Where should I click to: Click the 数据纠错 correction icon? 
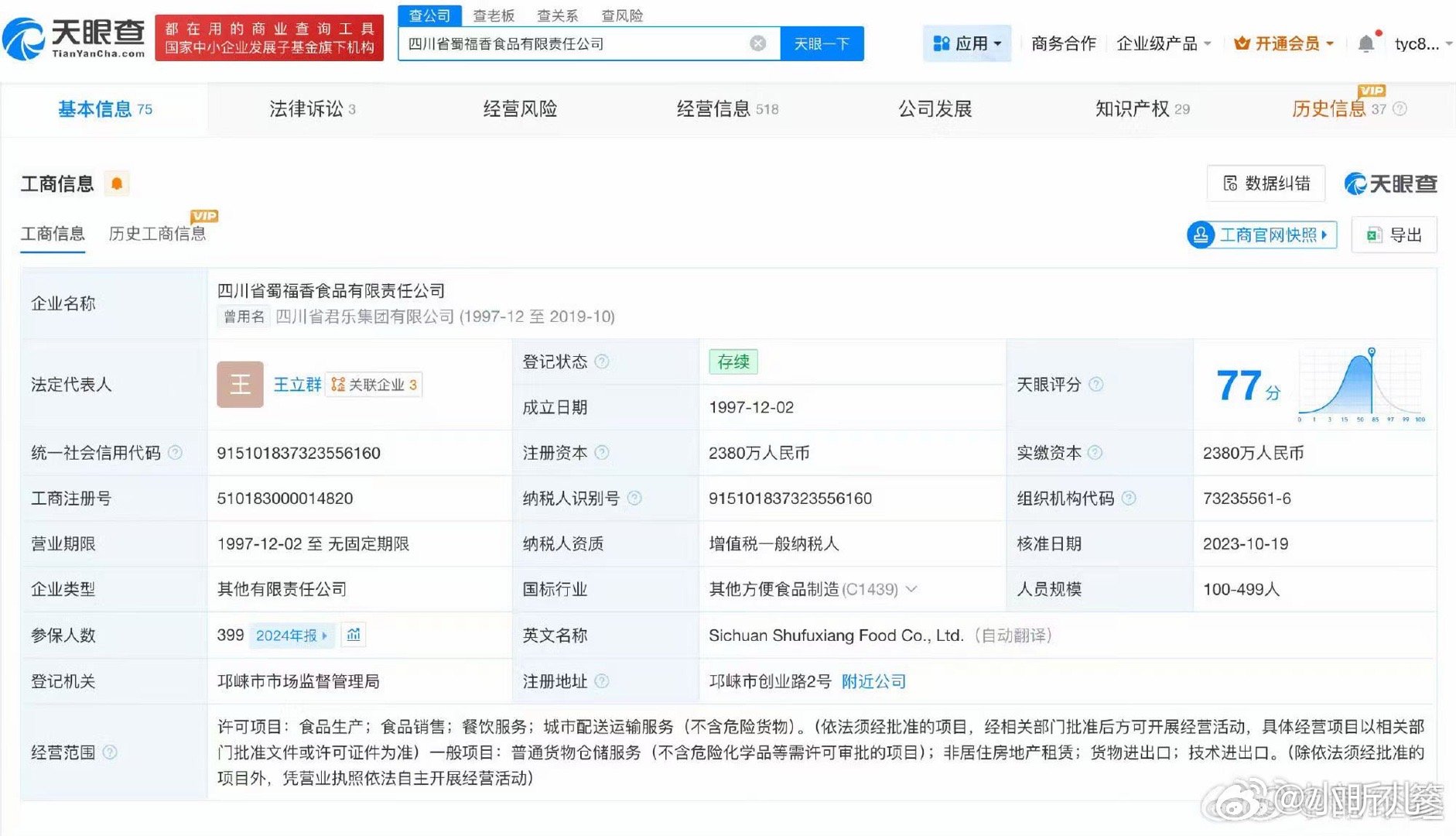pyautogui.click(x=1229, y=183)
